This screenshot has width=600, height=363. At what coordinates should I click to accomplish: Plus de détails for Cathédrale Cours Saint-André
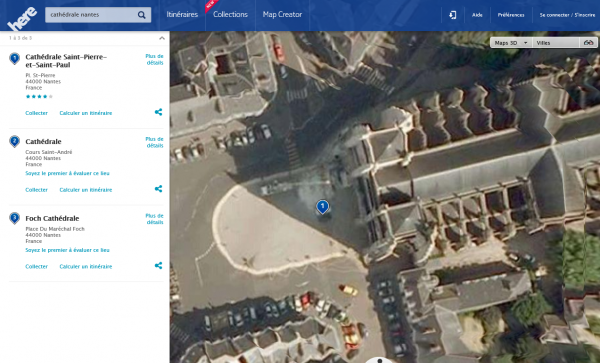[x=155, y=142]
